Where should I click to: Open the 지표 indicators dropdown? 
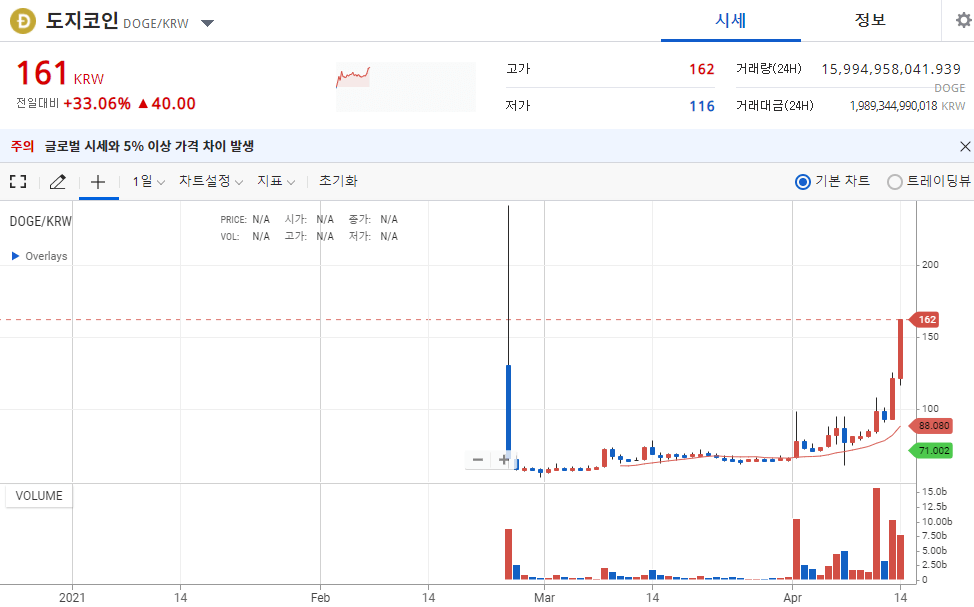click(276, 181)
